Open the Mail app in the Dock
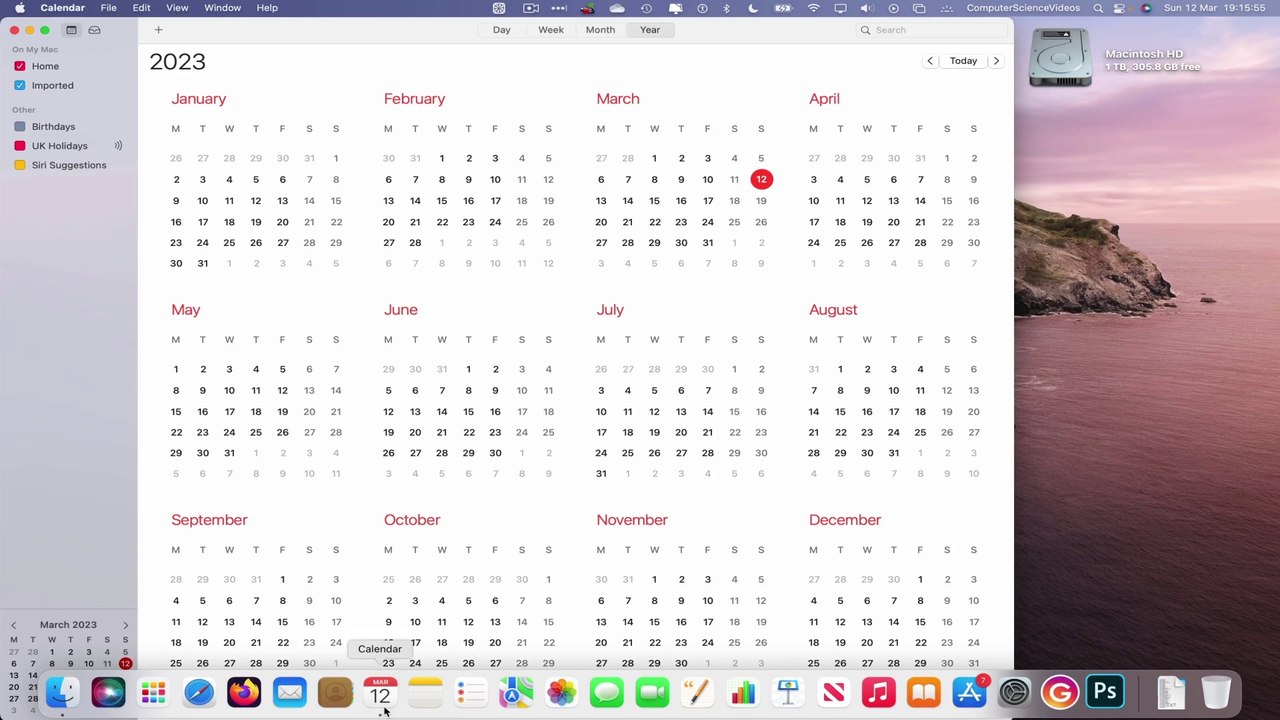 (x=290, y=692)
